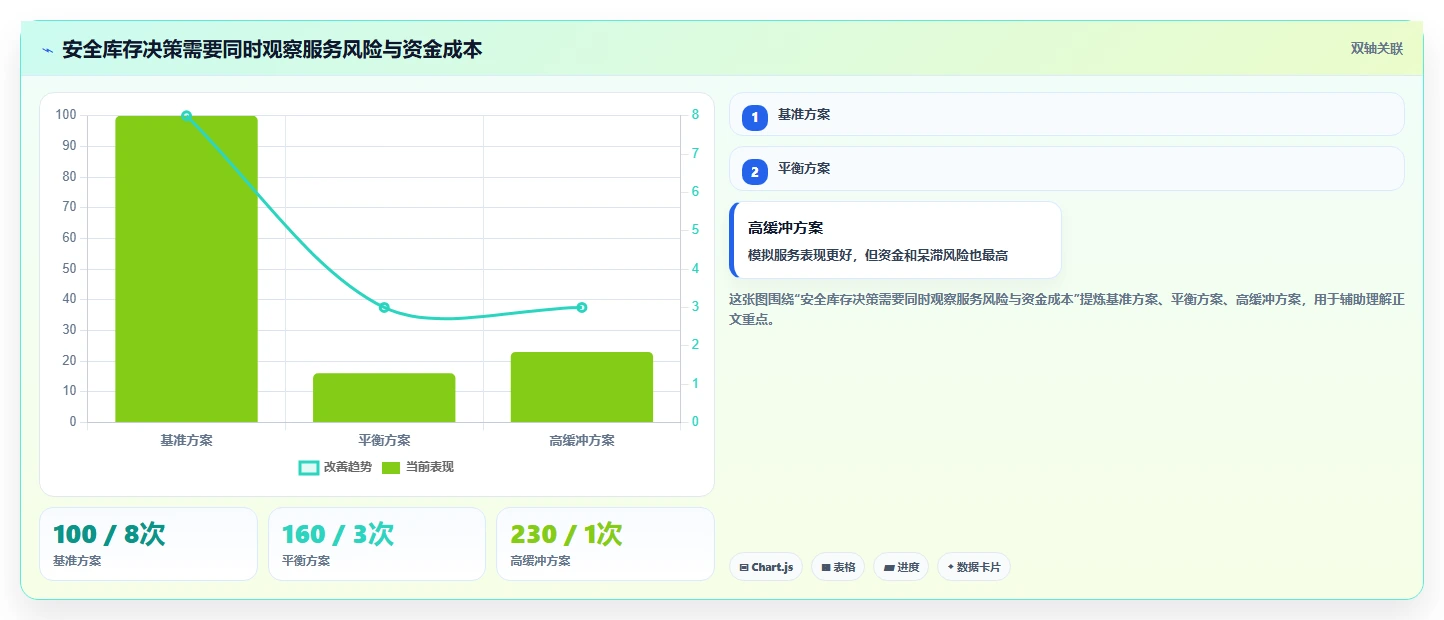Click the 100 / 8次 stat card

[148, 544]
